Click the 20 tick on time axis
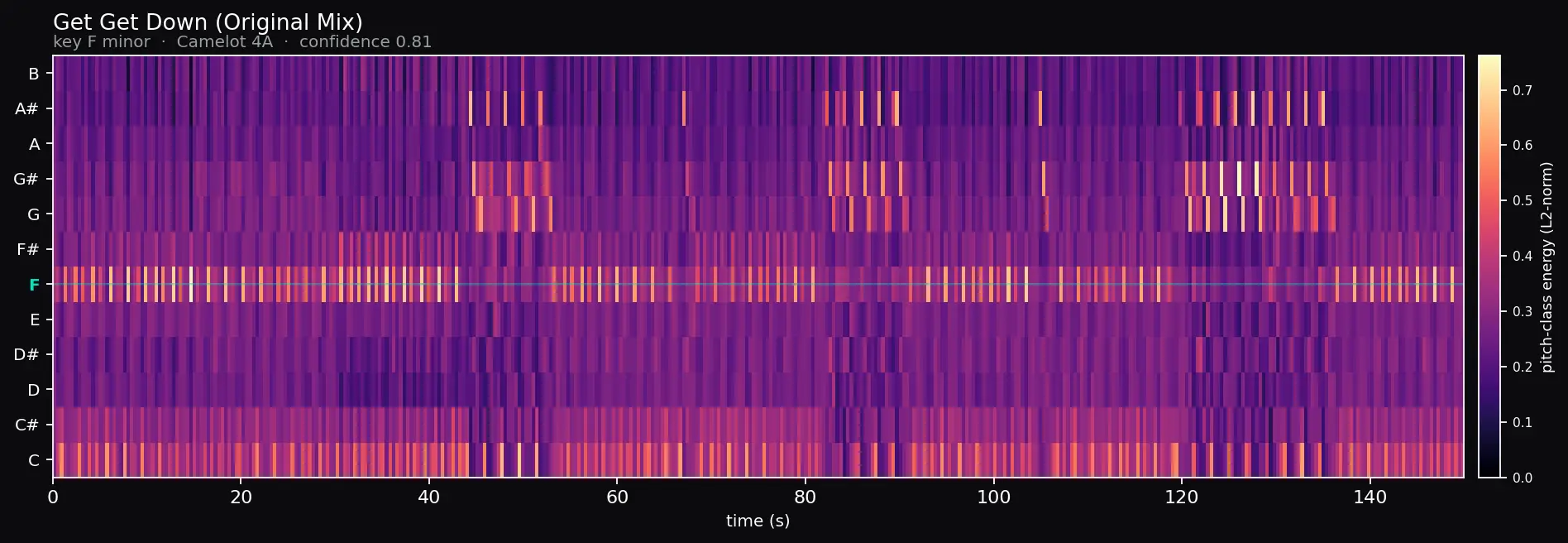 tap(241, 497)
